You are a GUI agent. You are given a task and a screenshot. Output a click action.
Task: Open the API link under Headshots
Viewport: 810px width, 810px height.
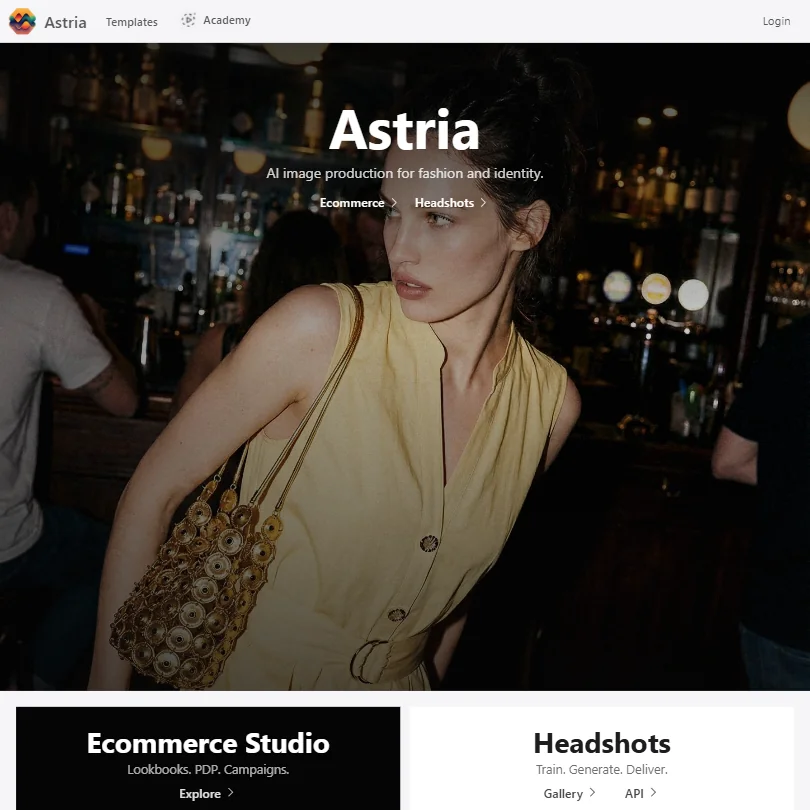tap(634, 793)
